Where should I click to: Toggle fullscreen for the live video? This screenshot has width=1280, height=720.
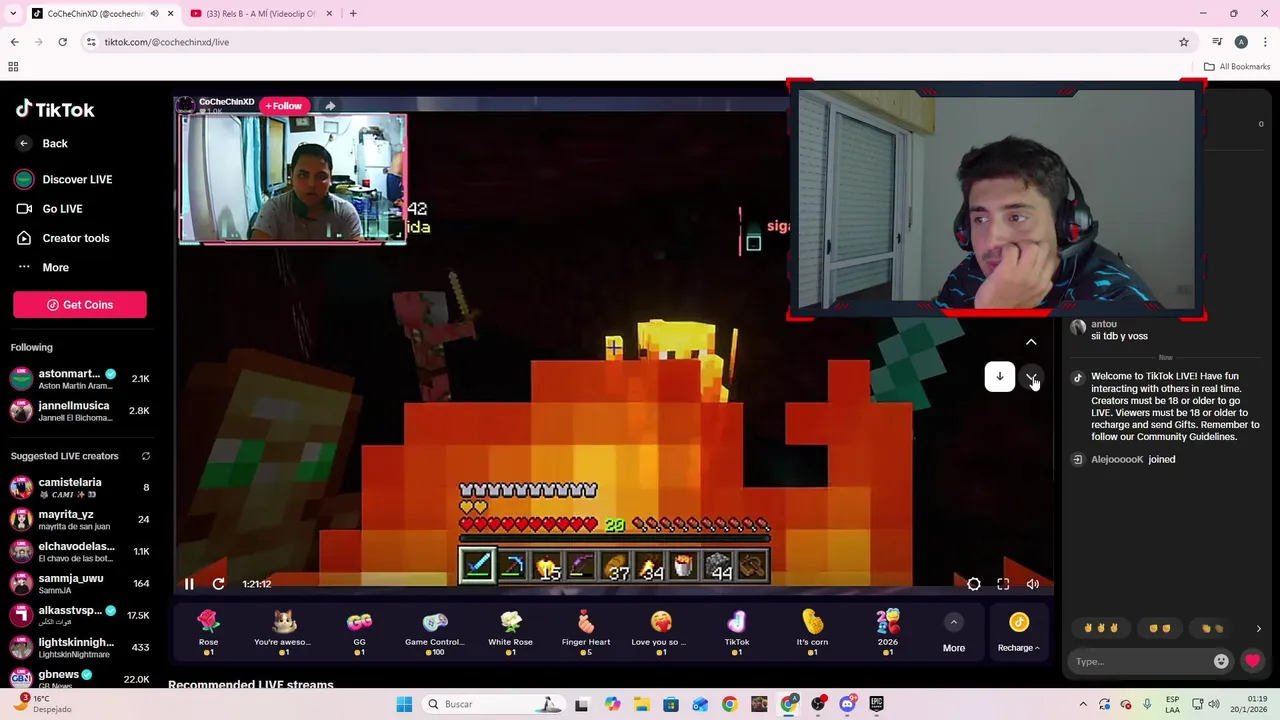tap(1003, 584)
